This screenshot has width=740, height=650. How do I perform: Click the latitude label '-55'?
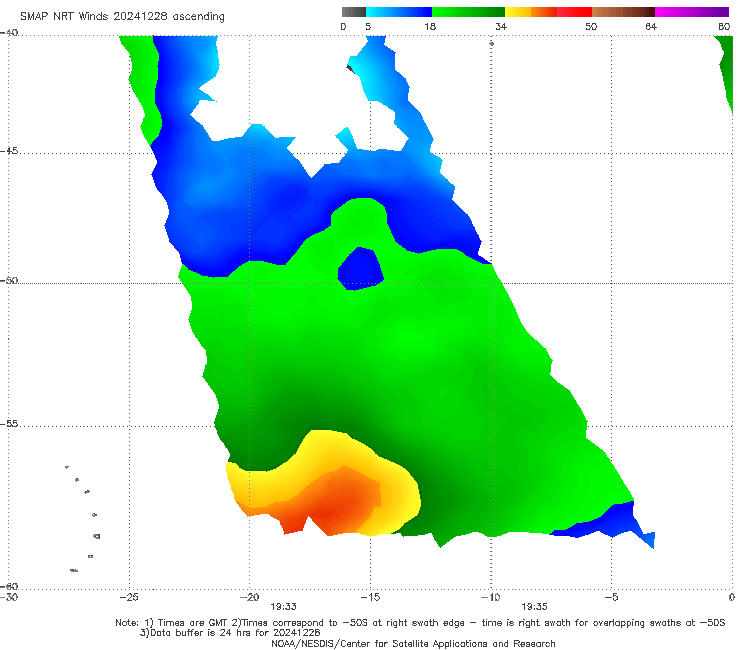(9, 423)
